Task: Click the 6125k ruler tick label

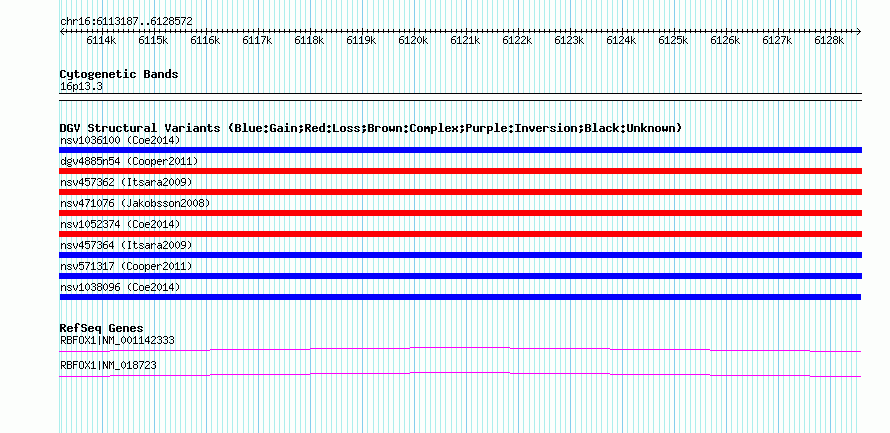Action: (673, 41)
